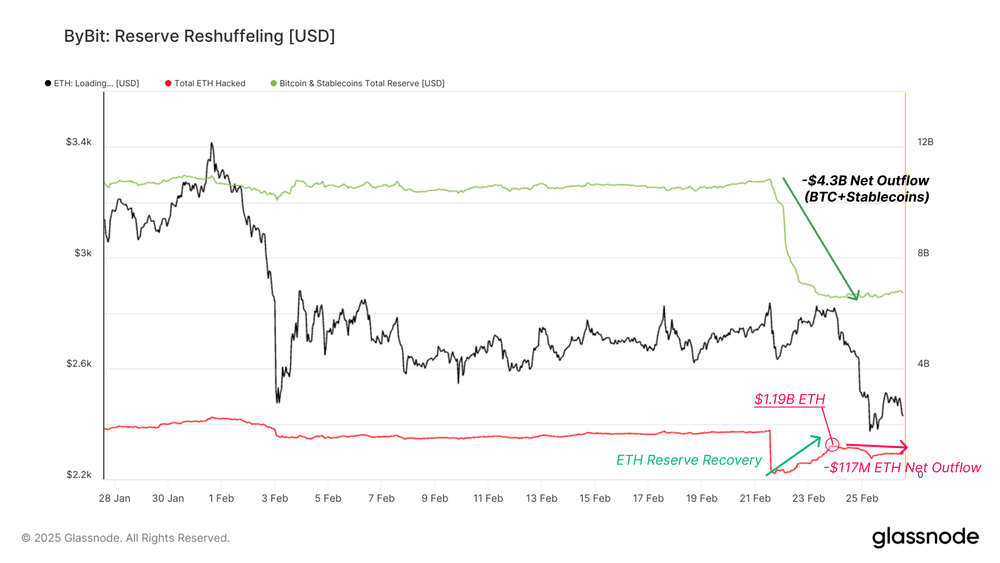This screenshot has height=563, width=1000.
Task: Click the '12B' right axis label
Action: pos(925,142)
